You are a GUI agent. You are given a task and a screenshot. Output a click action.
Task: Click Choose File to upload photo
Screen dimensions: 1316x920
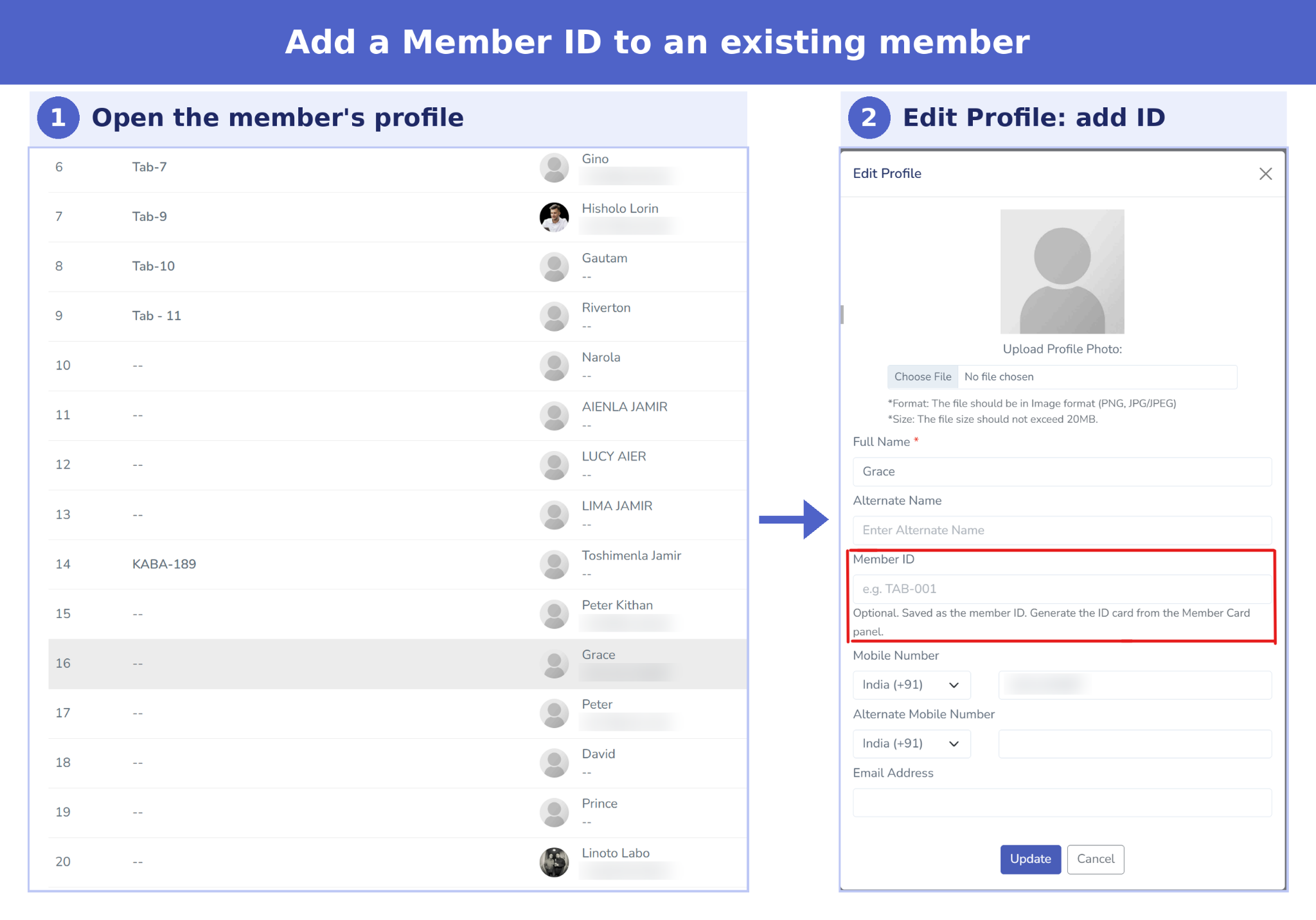tap(923, 377)
